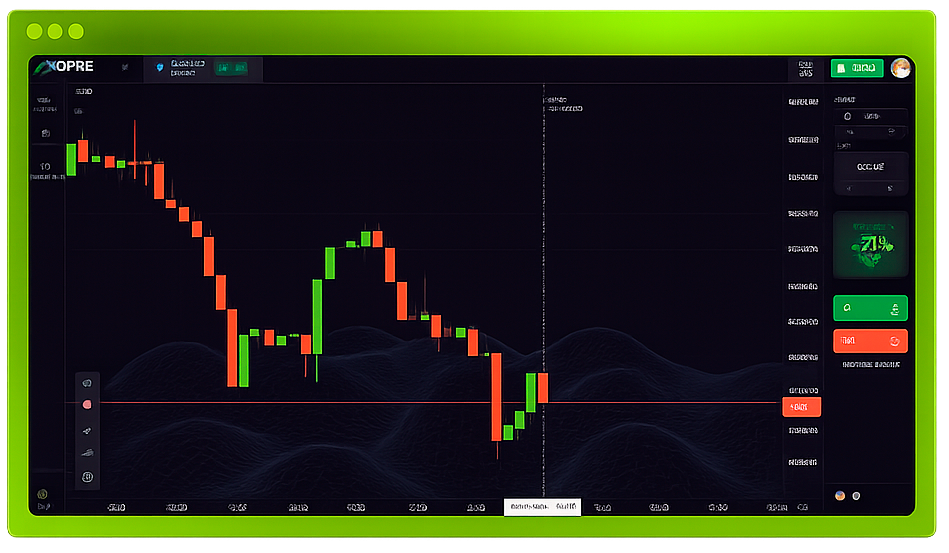Click the right-hand icon in the trade panel's second row
Image resolution: width=949 pixels, height=553 pixels.
pyautogui.click(x=891, y=131)
